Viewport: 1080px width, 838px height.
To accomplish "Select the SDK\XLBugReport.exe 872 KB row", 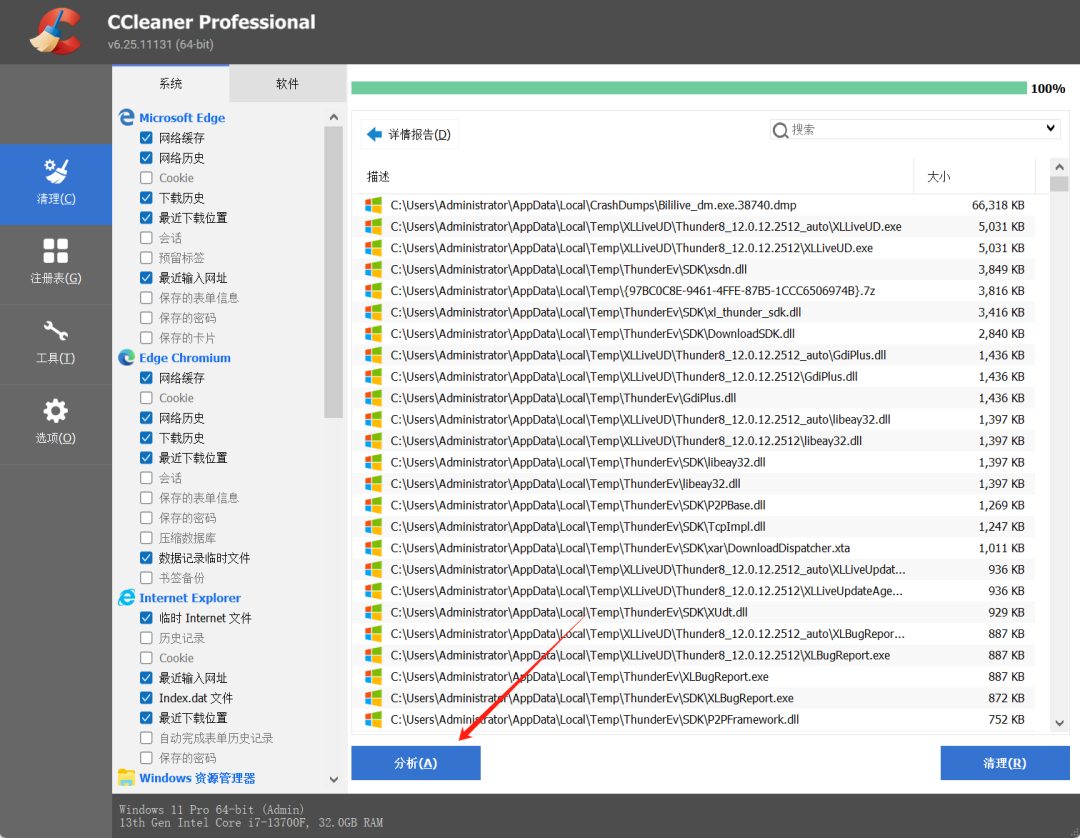I will 696,698.
